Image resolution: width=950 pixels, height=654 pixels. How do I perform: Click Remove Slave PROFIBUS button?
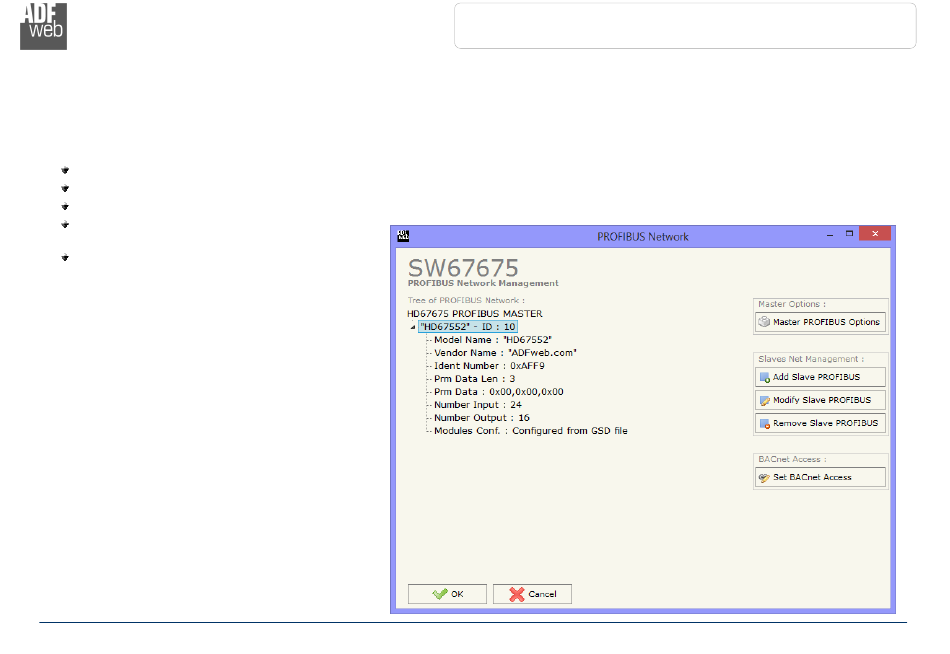pos(820,423)
